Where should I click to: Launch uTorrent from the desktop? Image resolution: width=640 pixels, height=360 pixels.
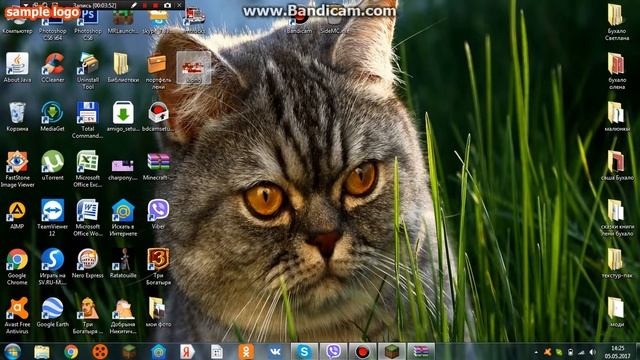[x=53, y=166]
